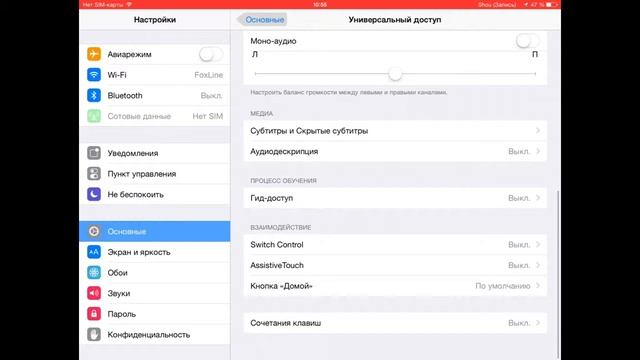Screen dimensions: 640x360
Task: Tap the Wi-Fi signal icon in status bar
Action: point(129,4)
